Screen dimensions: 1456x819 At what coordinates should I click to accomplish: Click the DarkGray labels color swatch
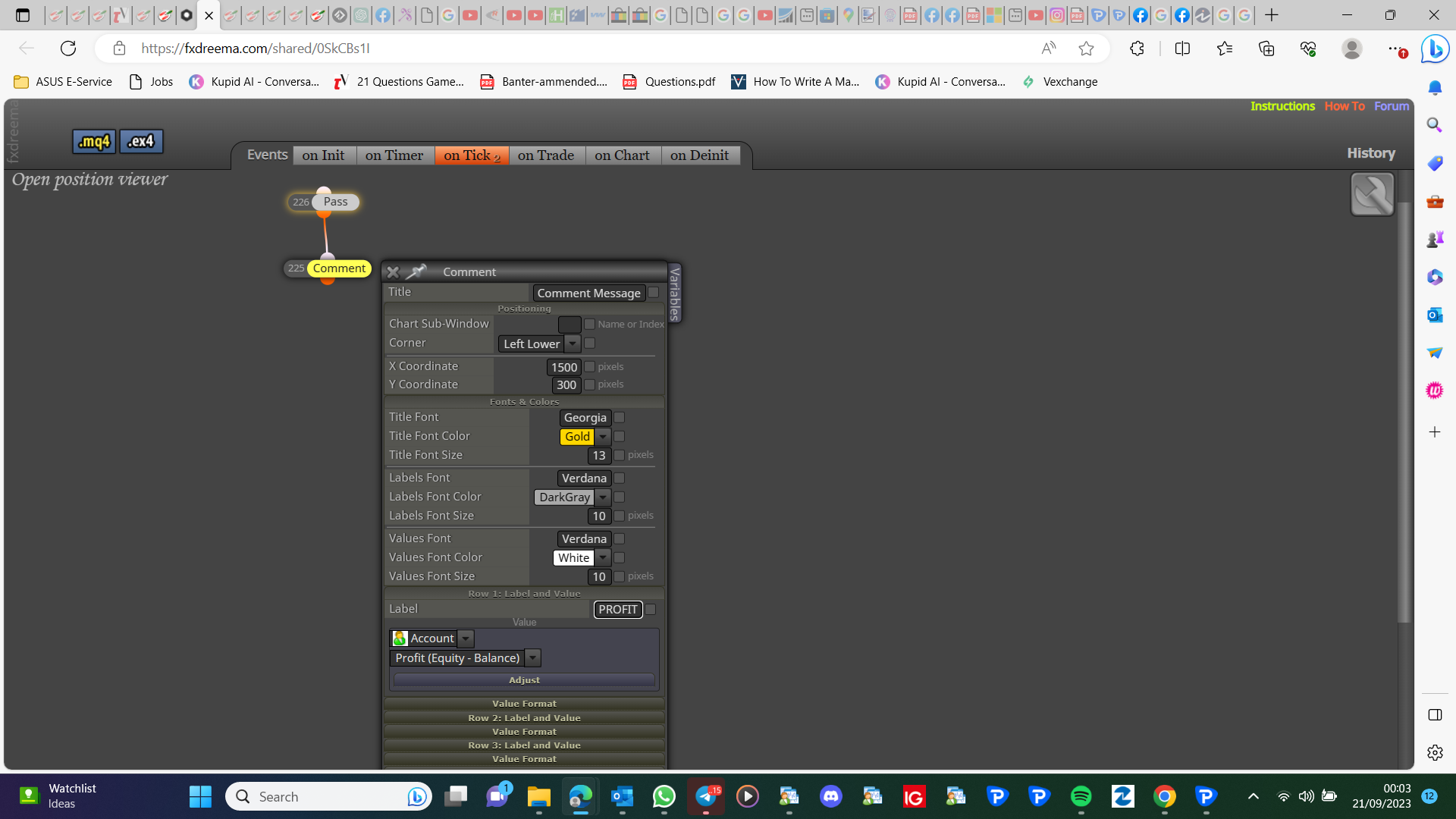(x=564, y=497)
